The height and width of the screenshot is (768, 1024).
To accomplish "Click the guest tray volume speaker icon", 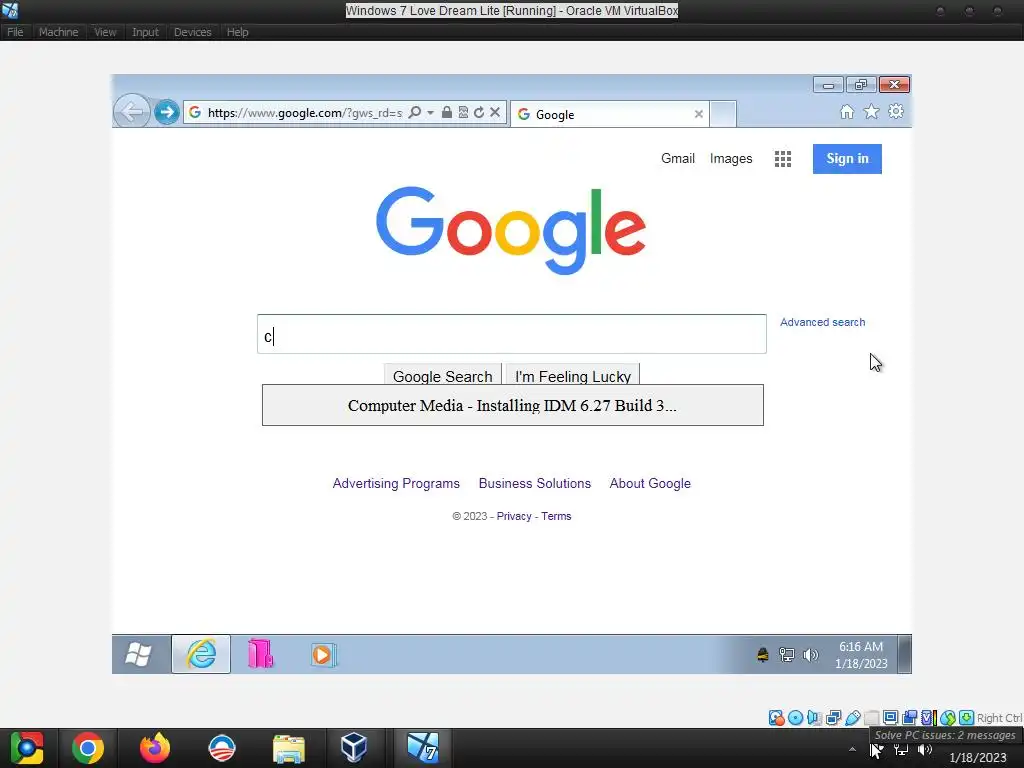I will coord(810,654).
